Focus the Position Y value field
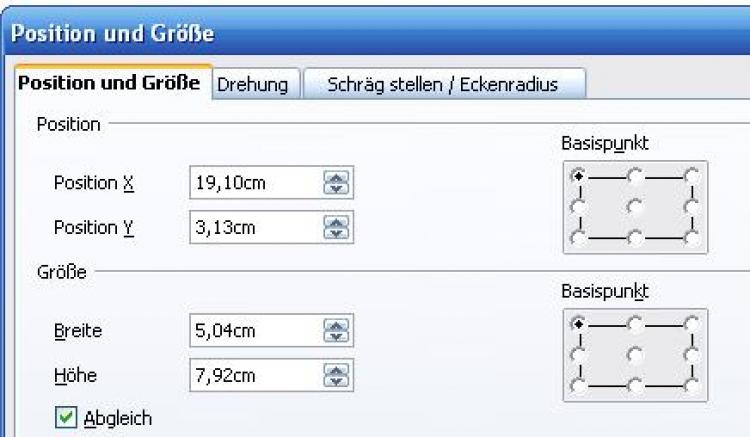The image size is (750, 437). tap(254, 227)
